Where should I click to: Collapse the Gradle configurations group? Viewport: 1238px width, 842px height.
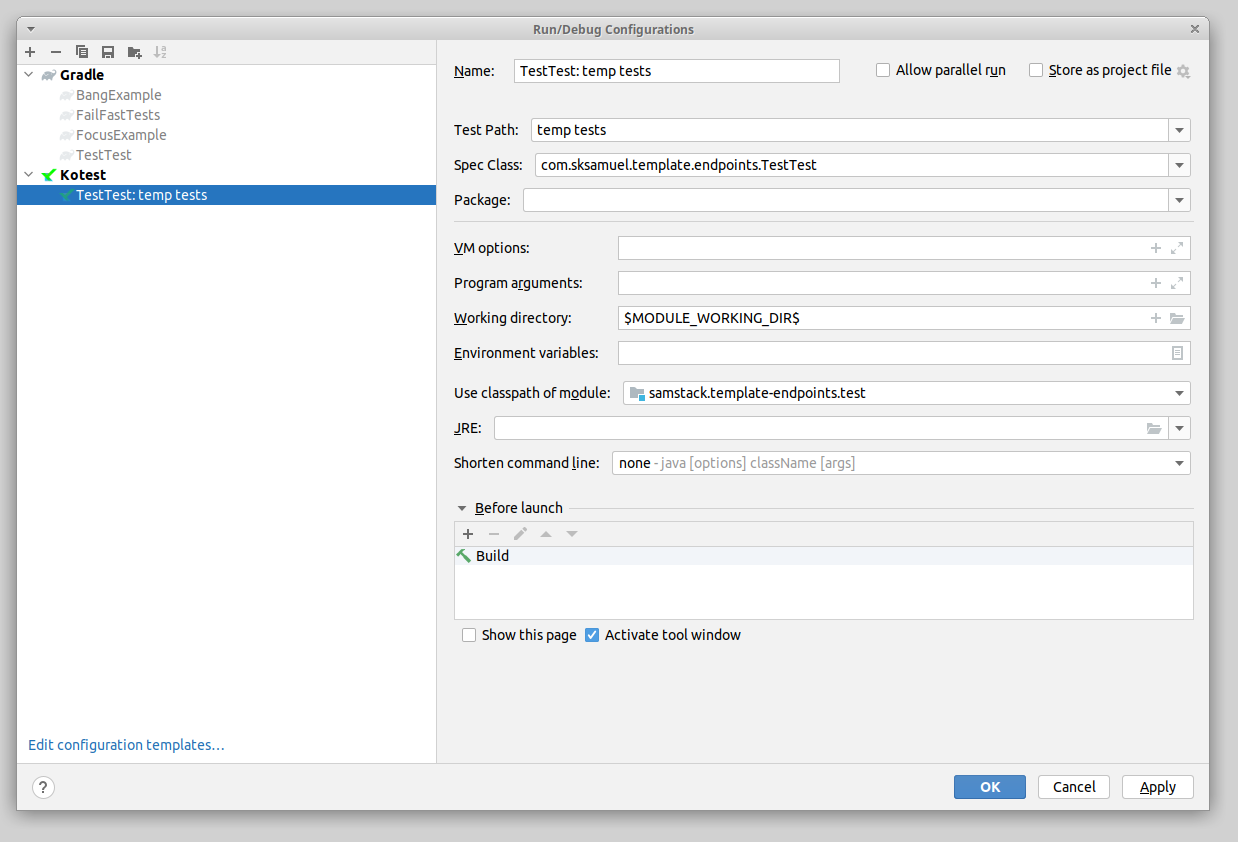(x=28, y=74)
